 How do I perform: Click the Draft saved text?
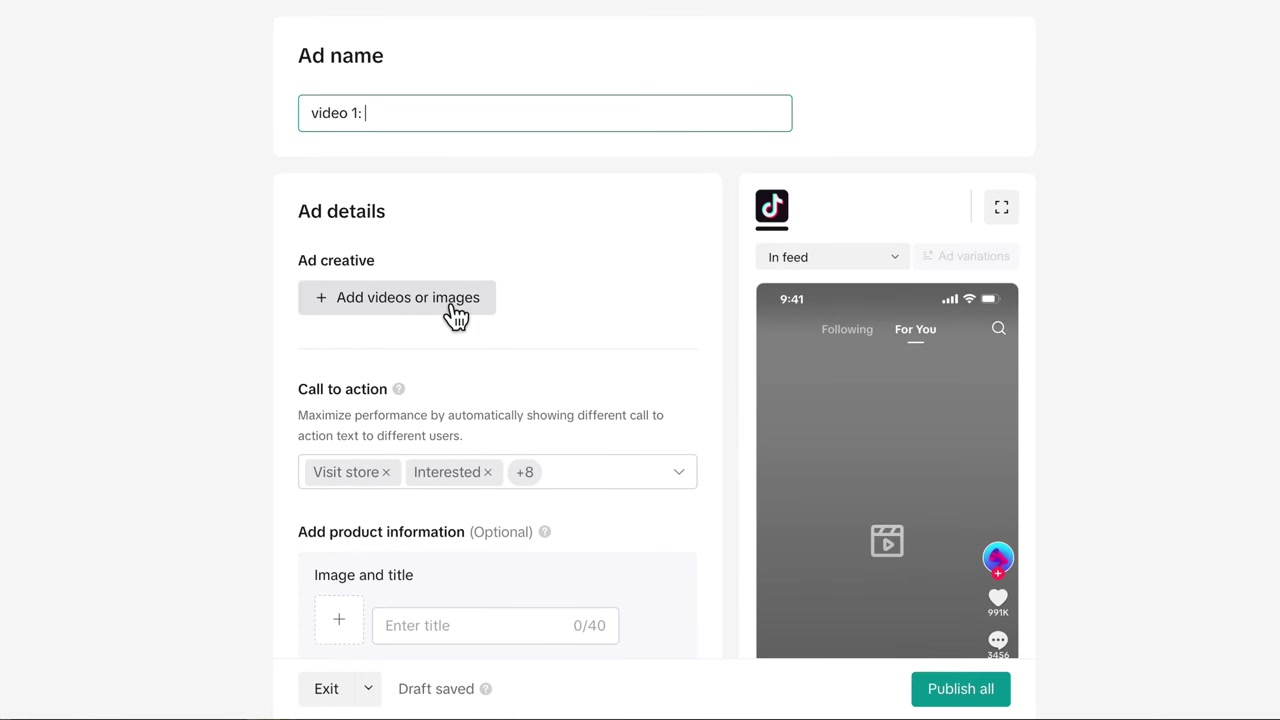[436, 689]
